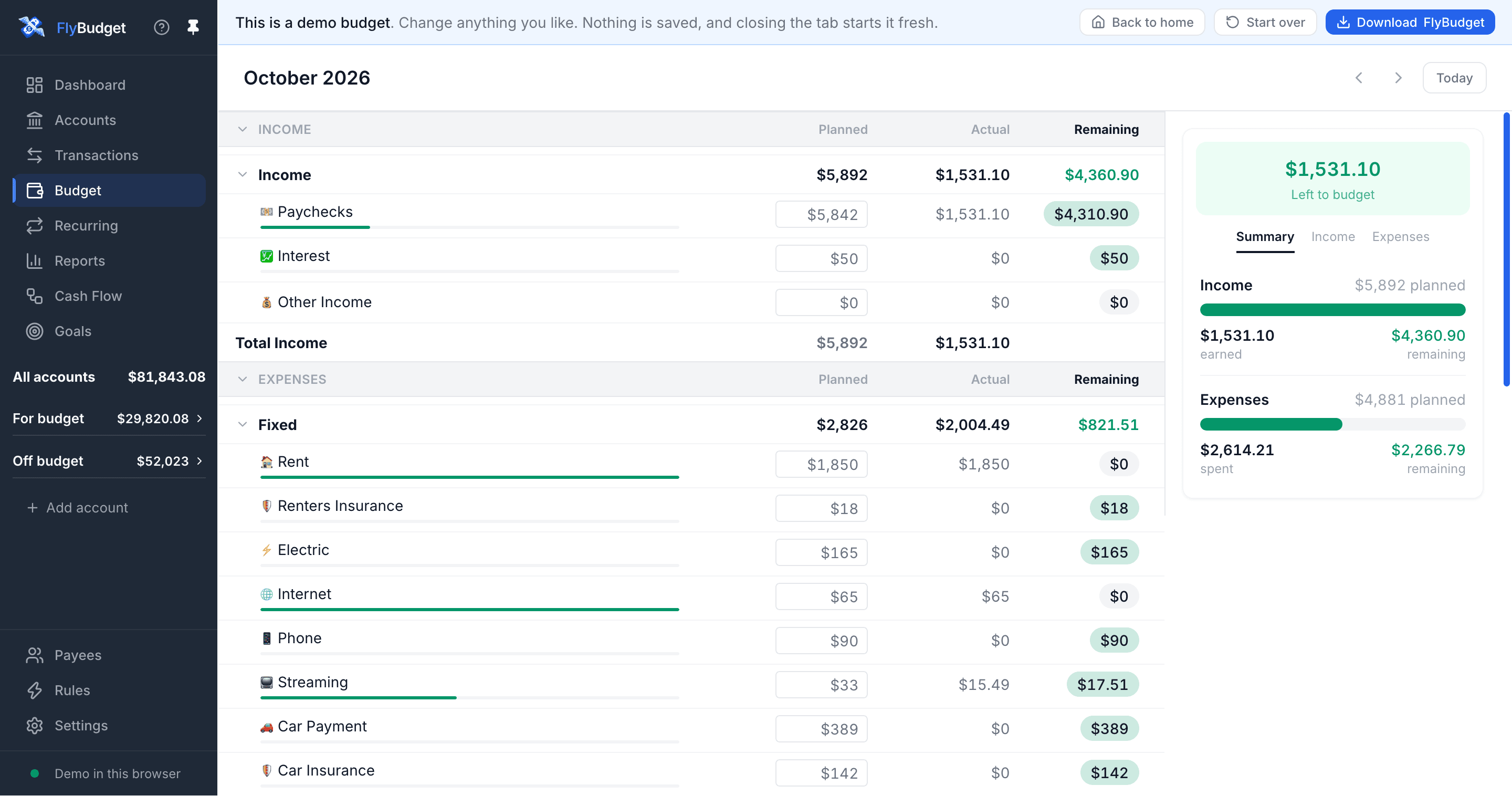1512x796 pixels.
Task: Collapse the Income group chevron
Action: coord(243,174)
